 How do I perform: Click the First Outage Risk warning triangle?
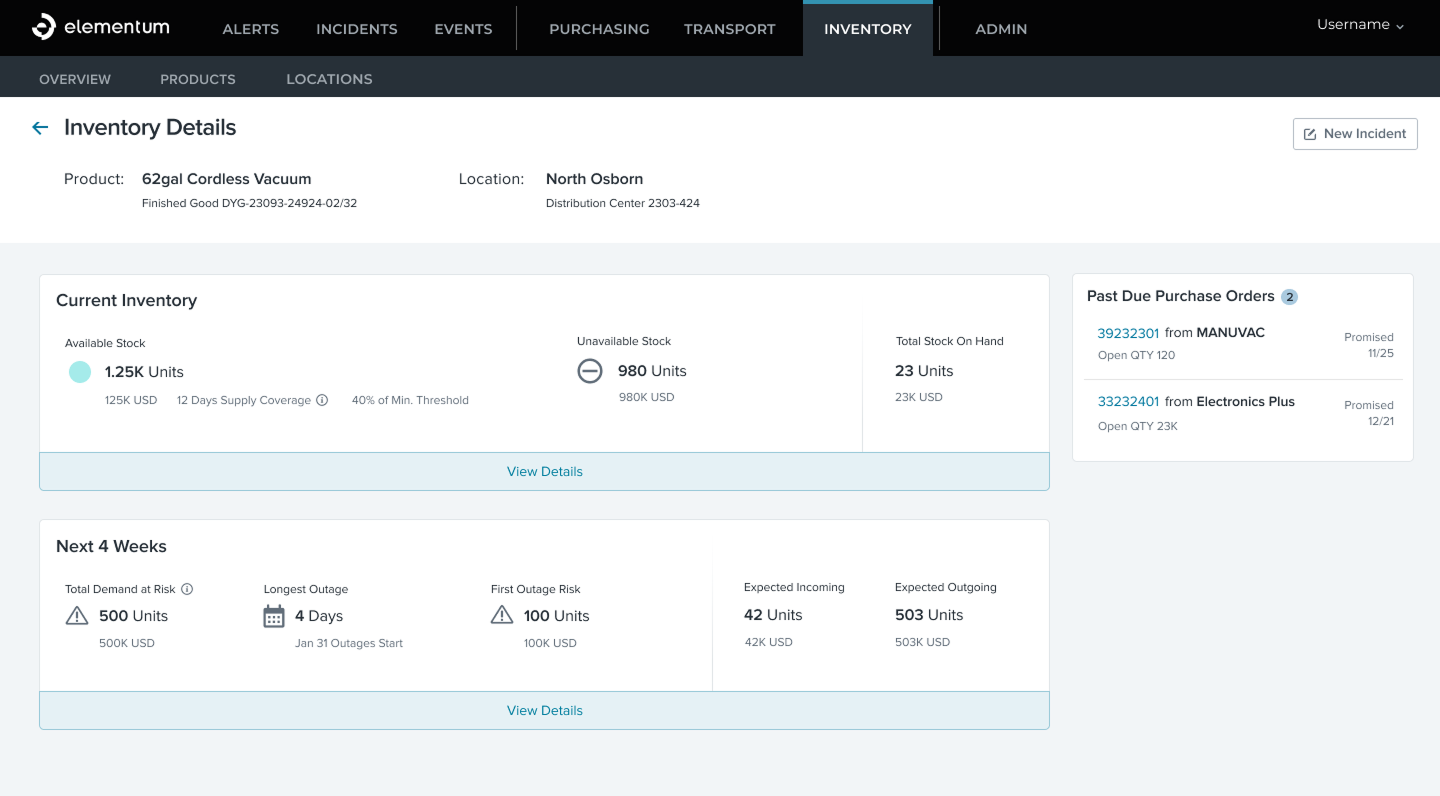coord(502,615)
